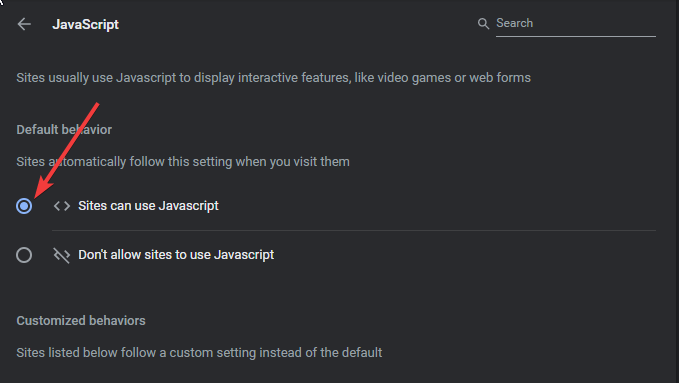Click the underline beneath the Search field
This screenshot has height=383, width=679.
(576, 36)
